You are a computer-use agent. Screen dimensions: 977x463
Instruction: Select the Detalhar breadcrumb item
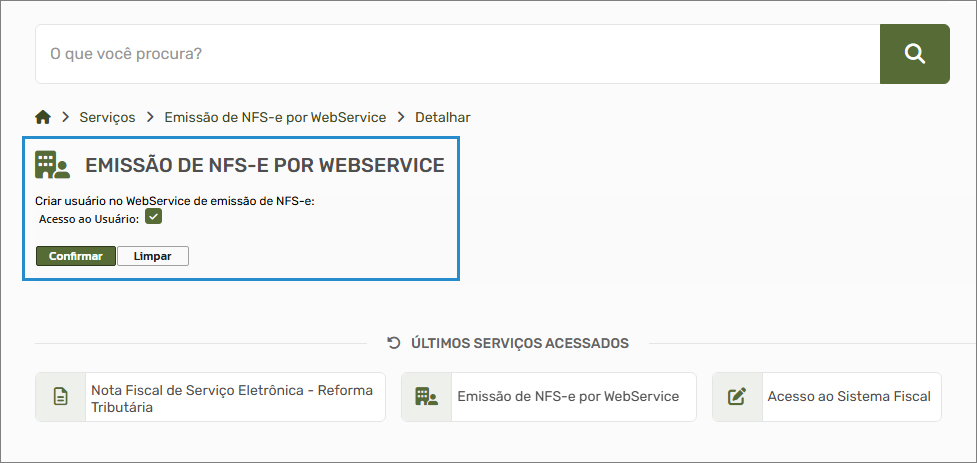(442, 117)
